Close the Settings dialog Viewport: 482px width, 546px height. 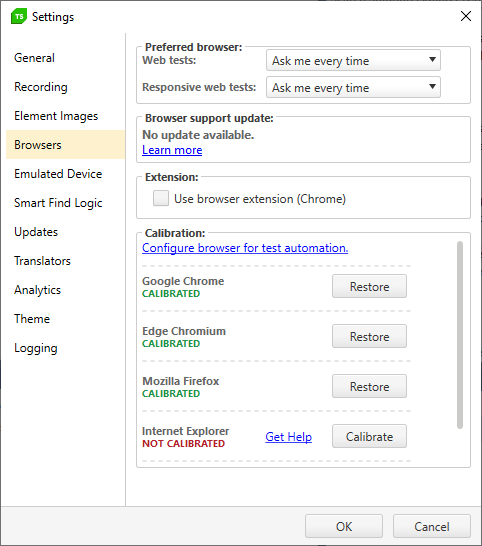point(466,16)
